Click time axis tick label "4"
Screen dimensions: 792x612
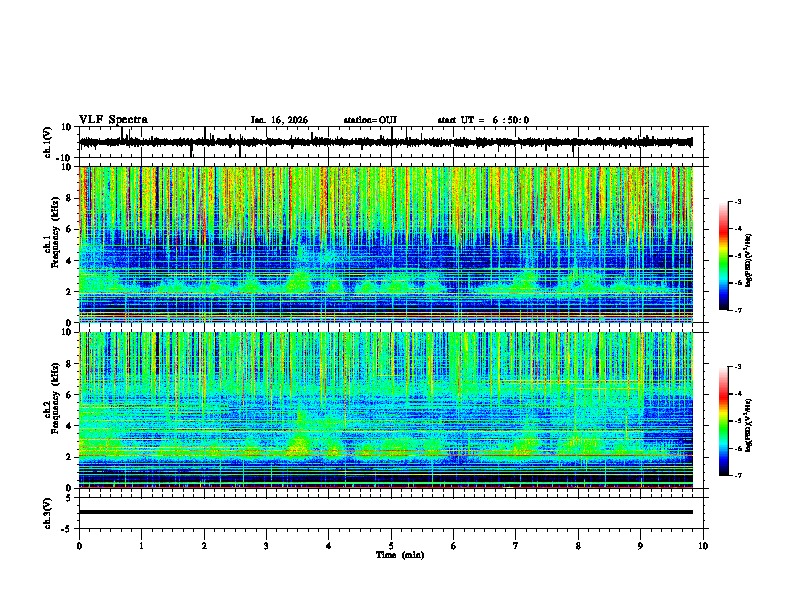[x=329, y=546]
